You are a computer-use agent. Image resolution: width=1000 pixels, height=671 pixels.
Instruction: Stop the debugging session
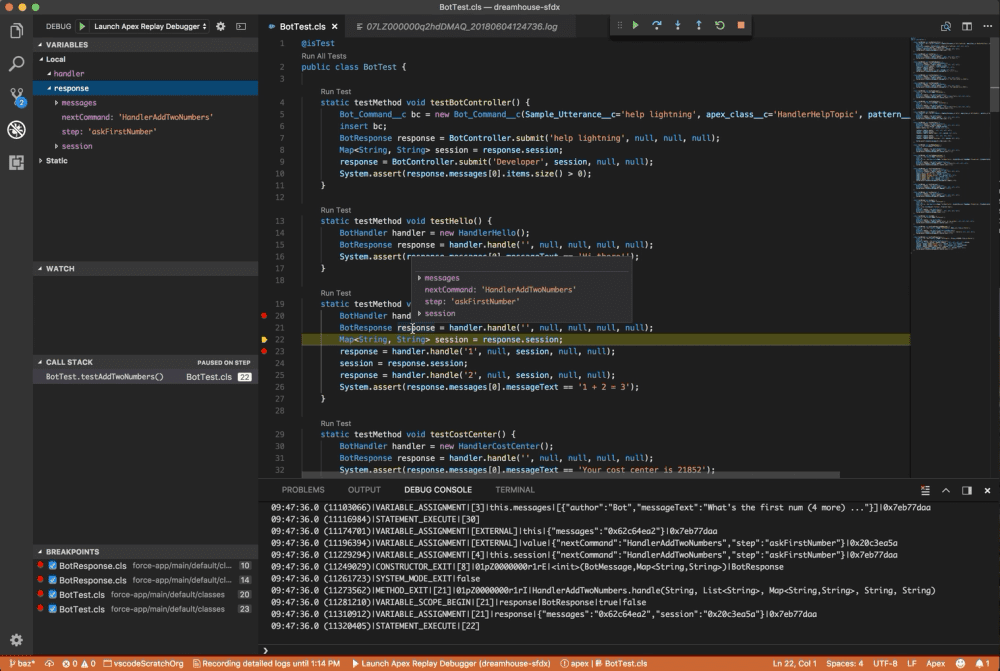pyautogui.click(x=740, y=25)
